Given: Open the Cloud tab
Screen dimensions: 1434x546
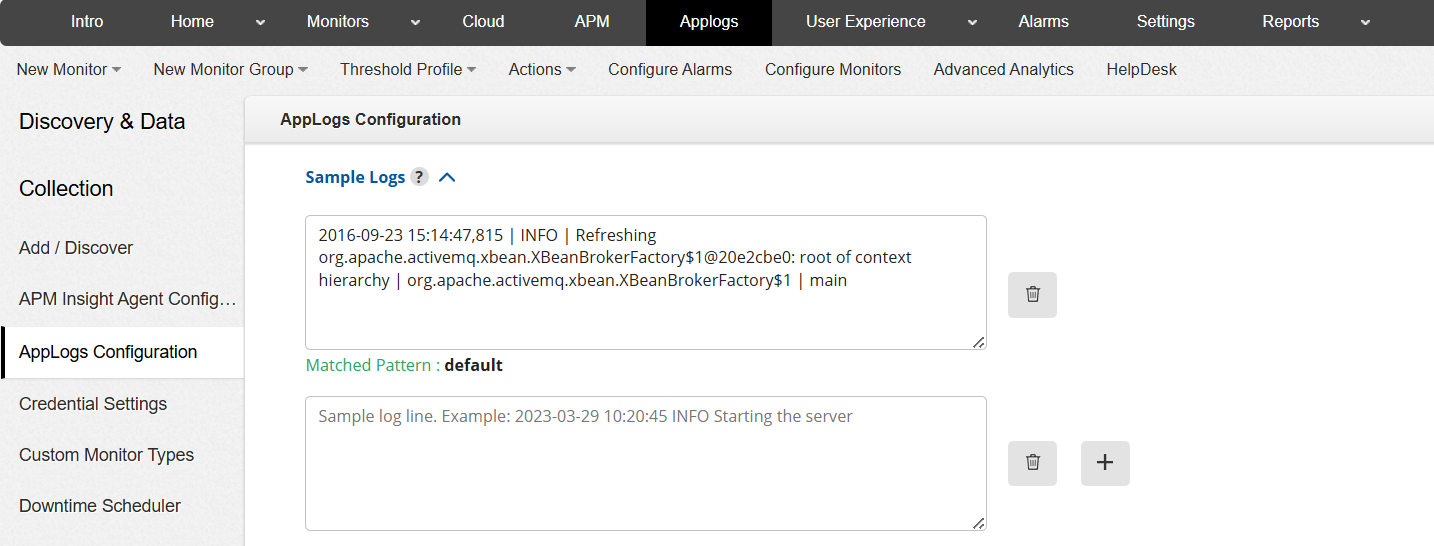Looking at the screenshot, I should 483,22.
